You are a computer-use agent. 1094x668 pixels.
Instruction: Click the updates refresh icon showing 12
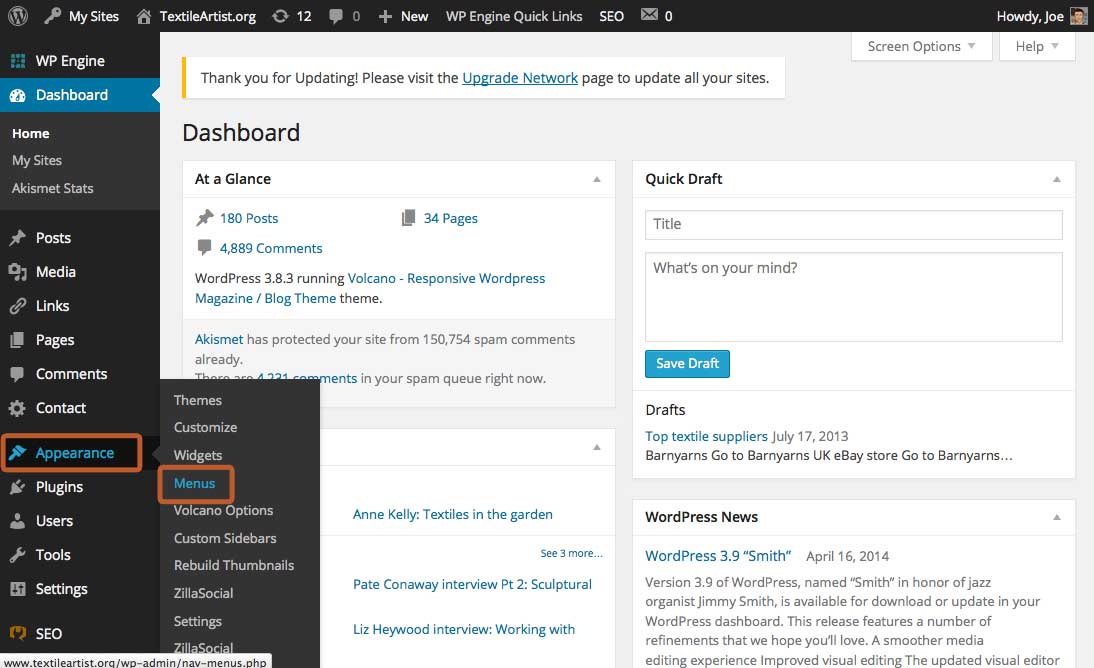[280, 16]
